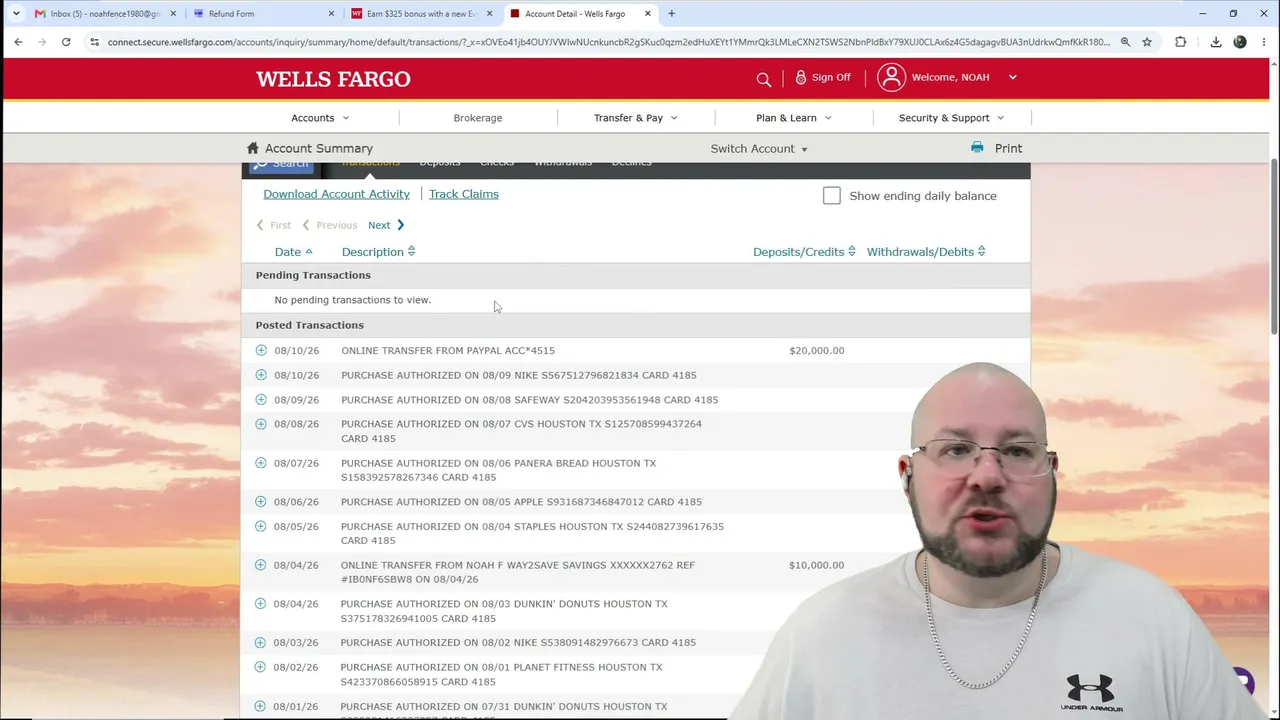Open the browser Downloads icon
Screen dimensions: 1280x720
click(x=1216, y=42)
